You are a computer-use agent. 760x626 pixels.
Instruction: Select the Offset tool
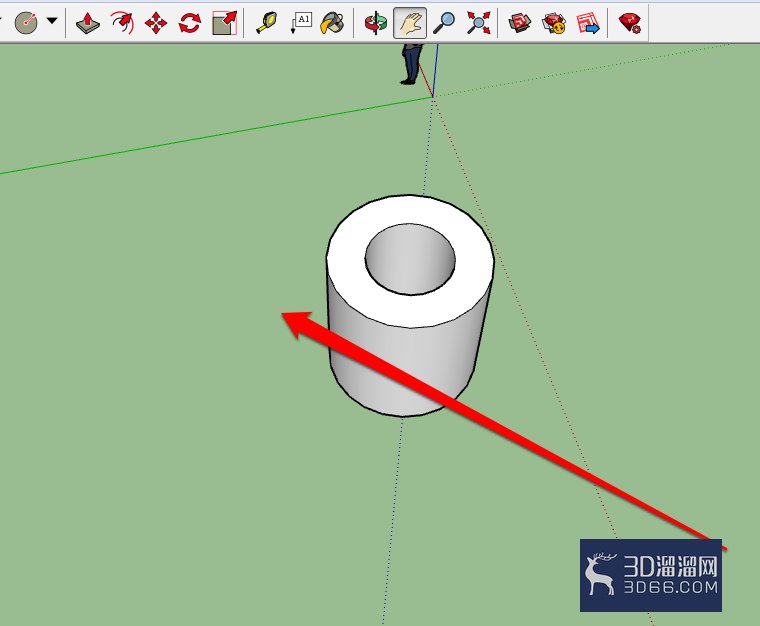122,23
